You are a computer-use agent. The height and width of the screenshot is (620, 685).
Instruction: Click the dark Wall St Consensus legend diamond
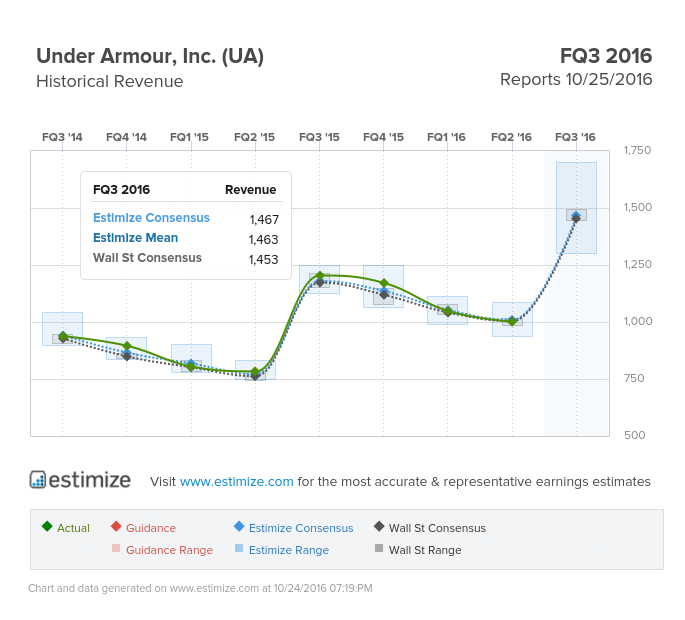[379, 526]
